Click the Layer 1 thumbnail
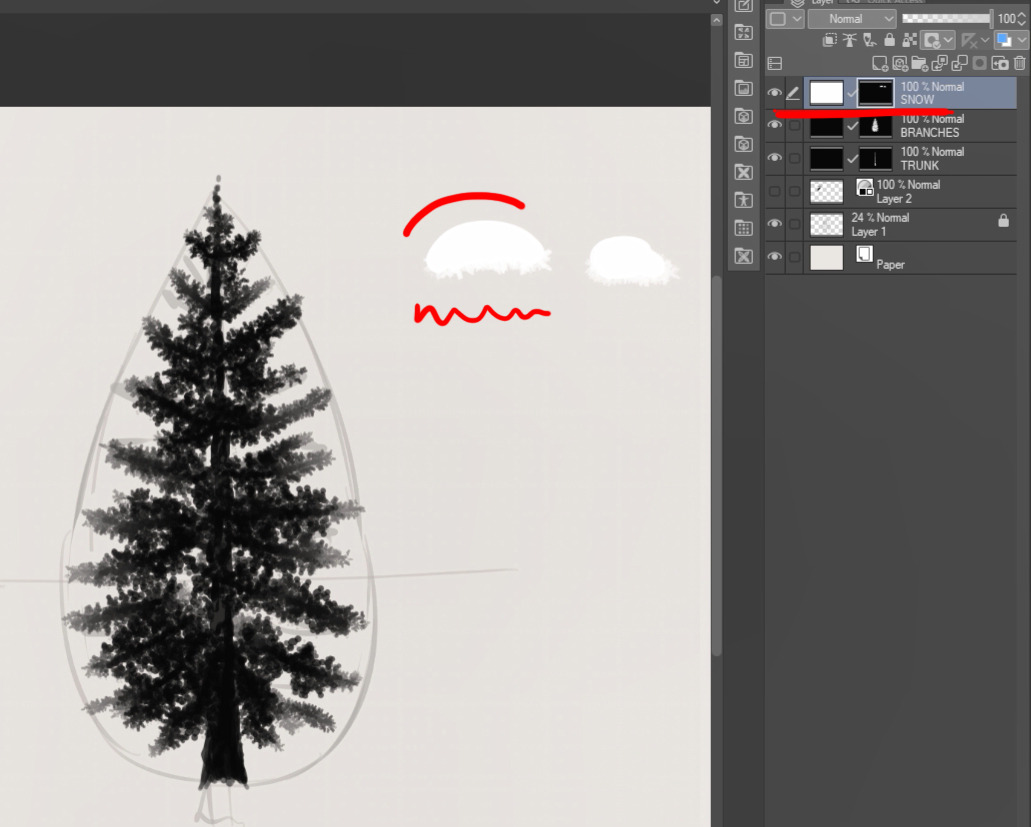This screenshot has width=1031, height=827. click(x=827, y=224)
